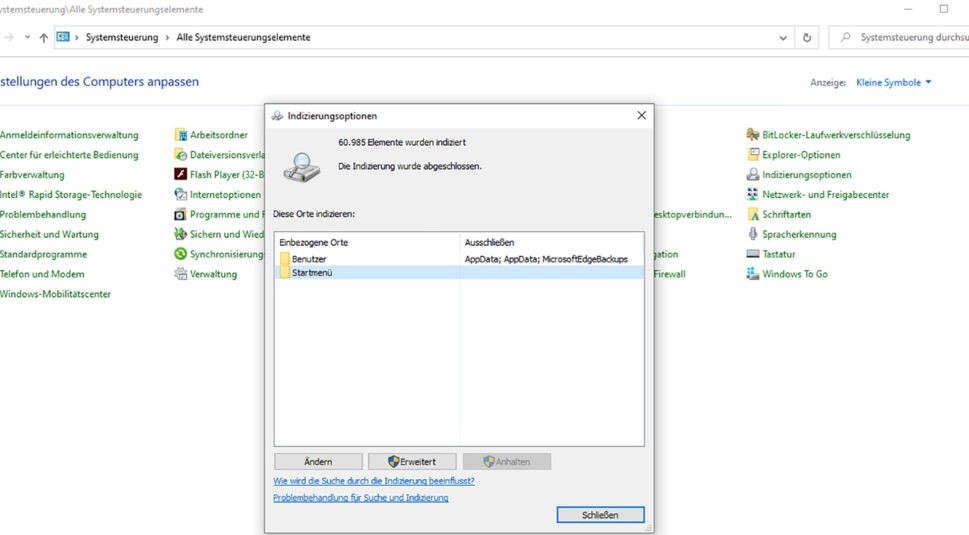969x535 pixels.
Task: Click the Internetoptionen globe icon
Action: coord(180,194)
